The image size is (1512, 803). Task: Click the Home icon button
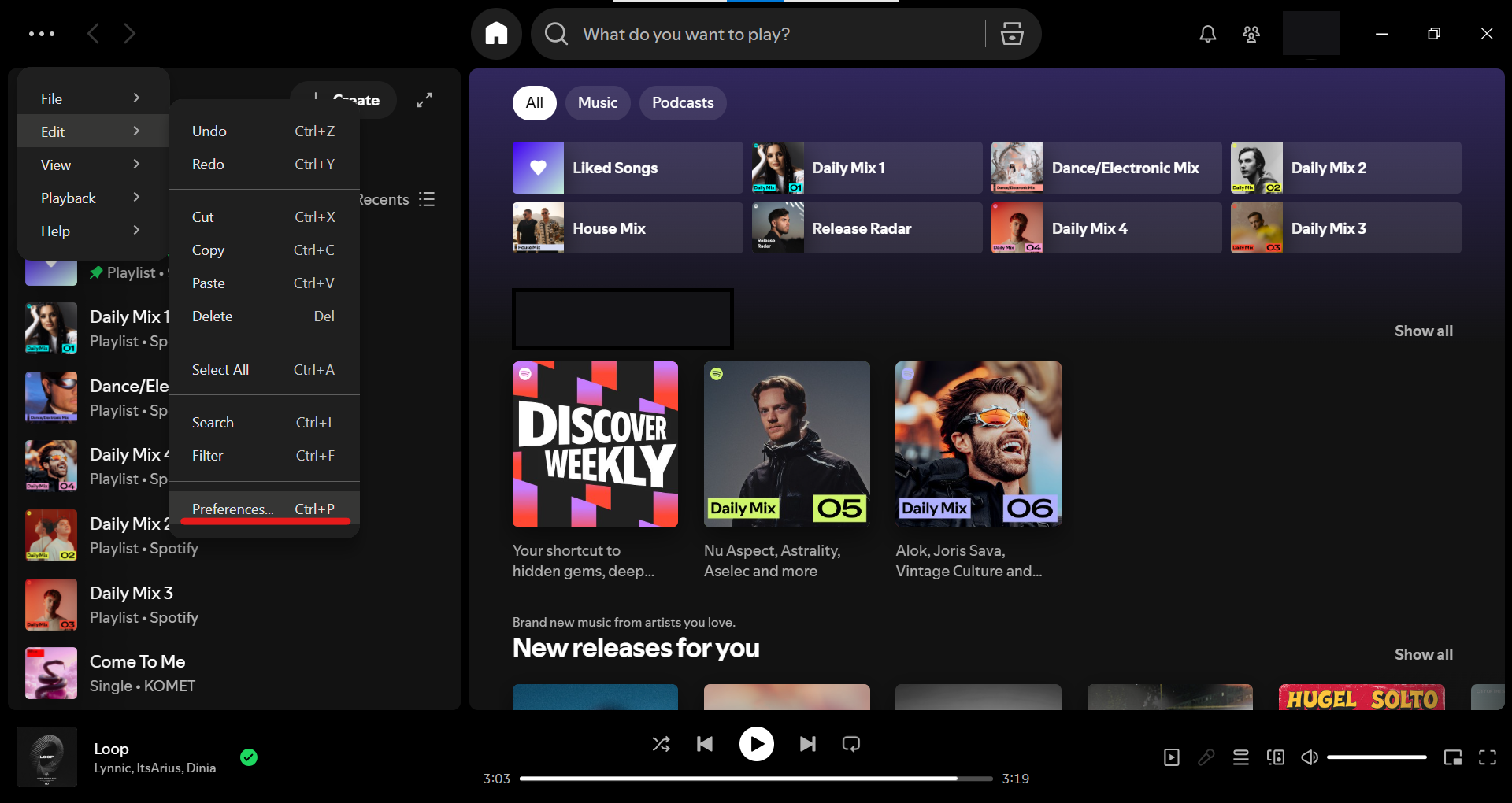496,34
